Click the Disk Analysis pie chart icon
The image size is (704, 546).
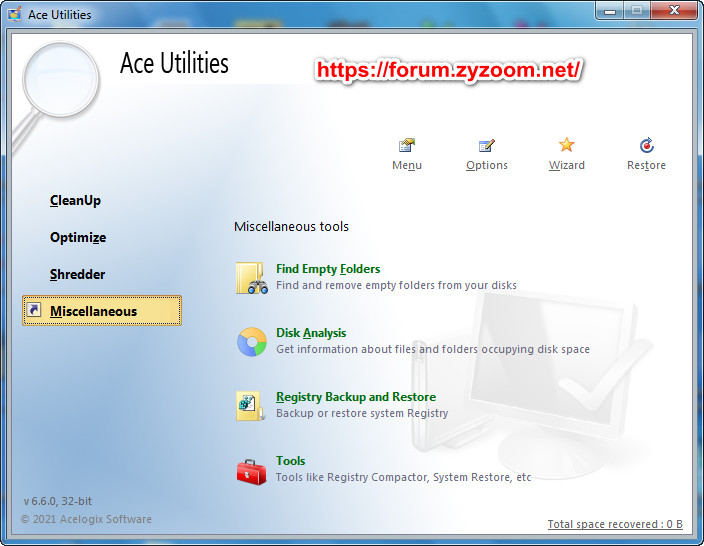[252, 342]
